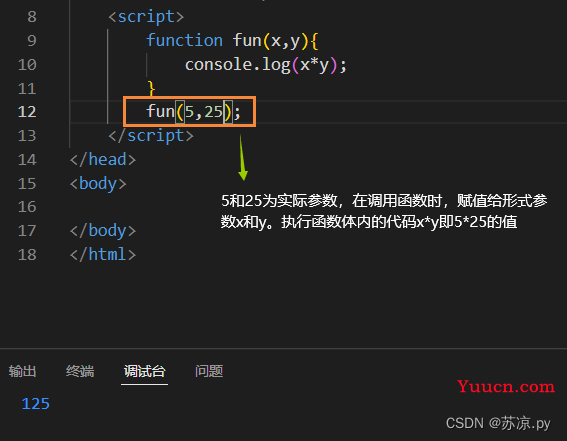Screen dimensions: 567x441
Task: Click the closing </html> tag
Action: tap(103, 254)
